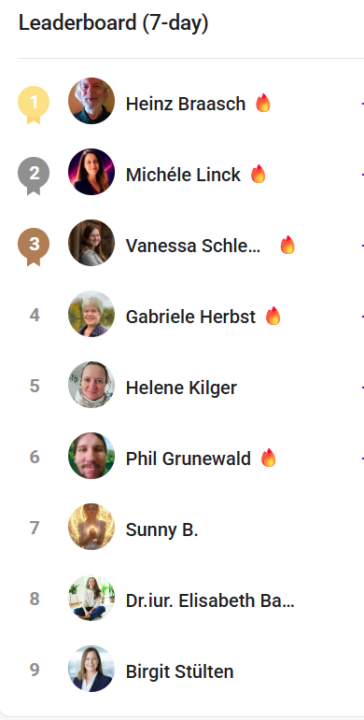This screenshot has width=364, height=720.
Task: Click the Leaderboard (7-day) heading
Action: tap(113, 23)
